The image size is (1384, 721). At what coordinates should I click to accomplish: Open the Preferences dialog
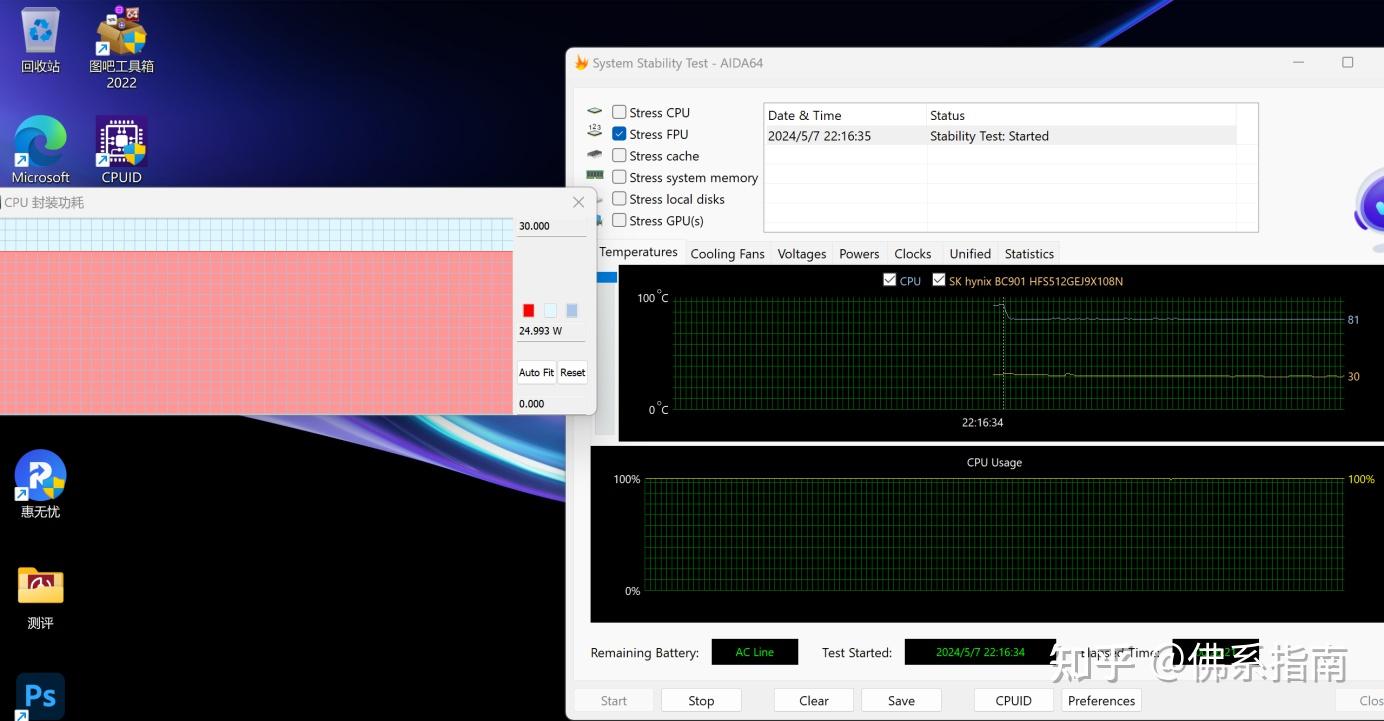coord(1101,700)
